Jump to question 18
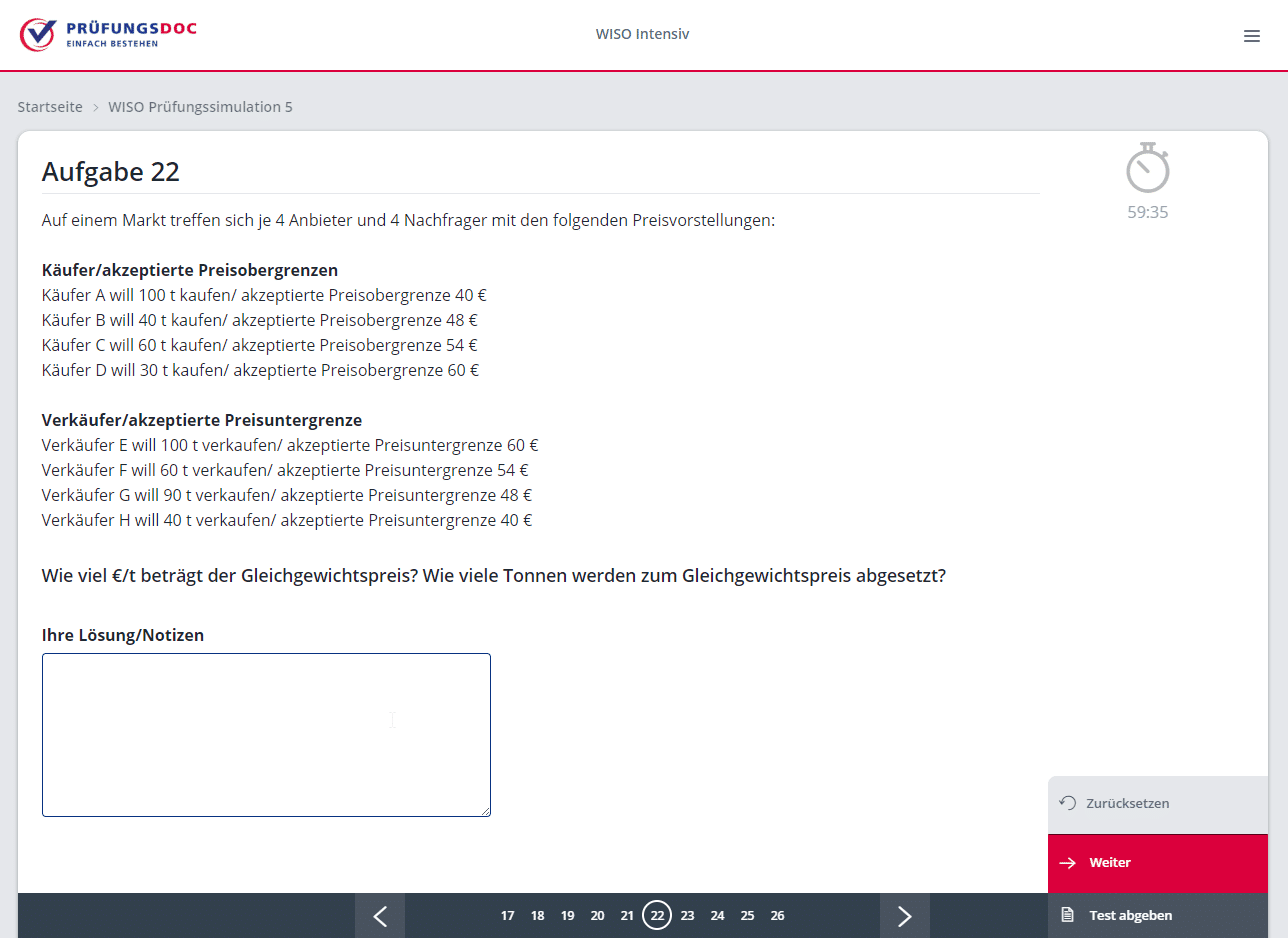This screenshot has width=1288, height=938. click(538, 916)
